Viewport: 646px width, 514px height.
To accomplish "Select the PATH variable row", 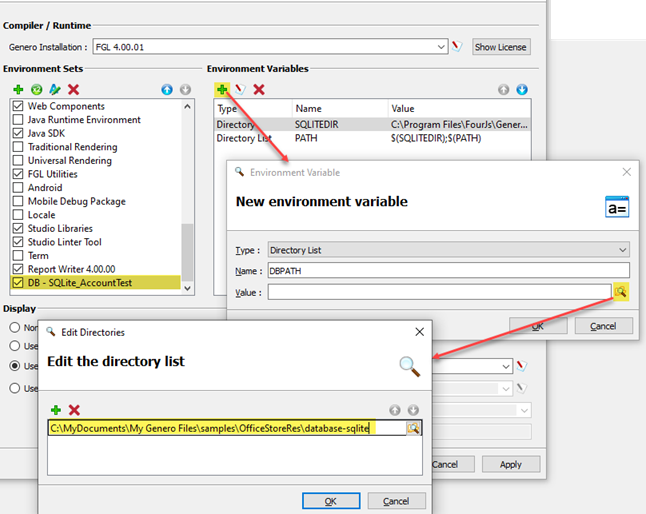I will pyautogui.click(x=372, y=138).
